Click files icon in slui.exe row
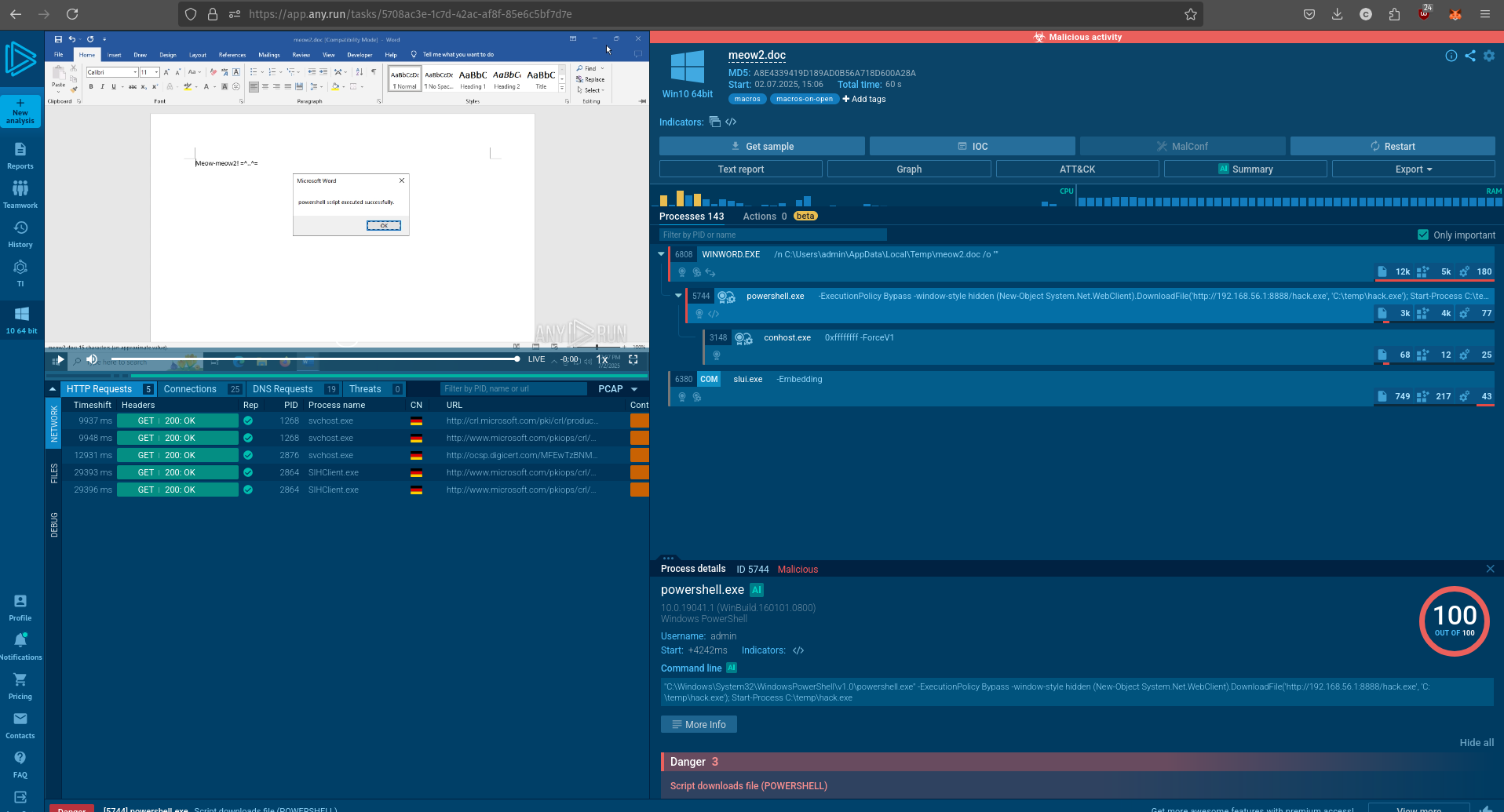The width and height of the screenshot is (1504, 812). [x=1382, y=396]
